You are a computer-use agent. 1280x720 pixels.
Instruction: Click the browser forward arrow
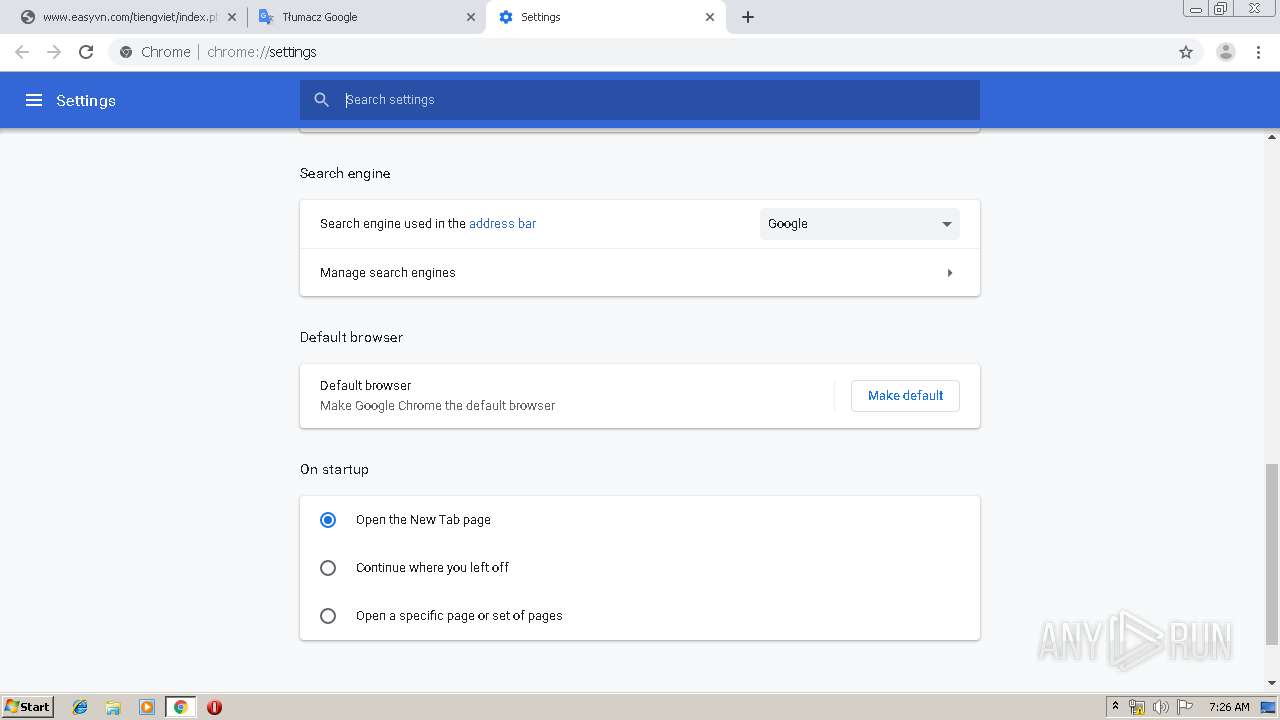[54, 52]
